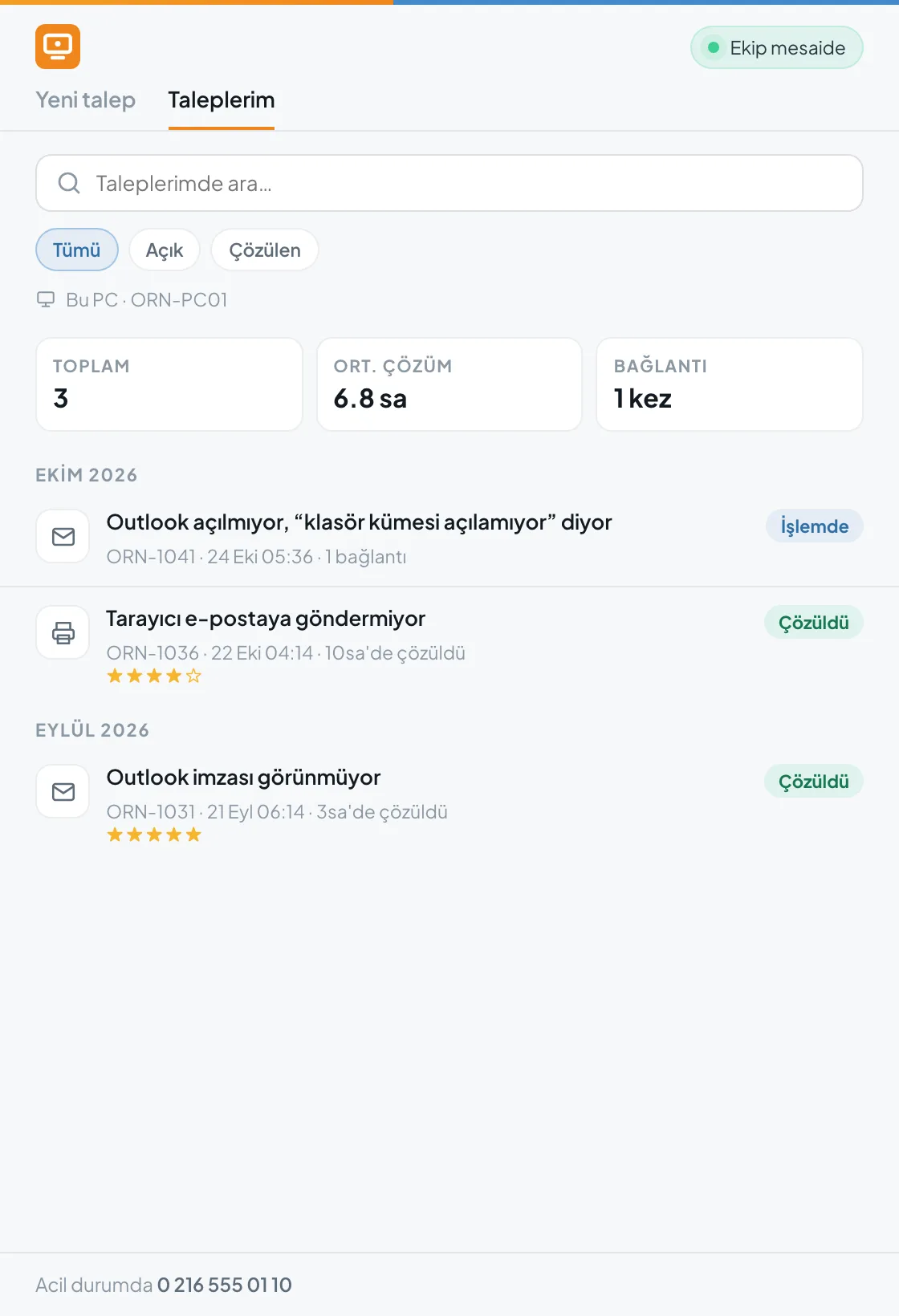The height and width of the screenshot is (1316, 899).
Task: Click the Bu PC · ORN-PC01 label
Action: 147,299
